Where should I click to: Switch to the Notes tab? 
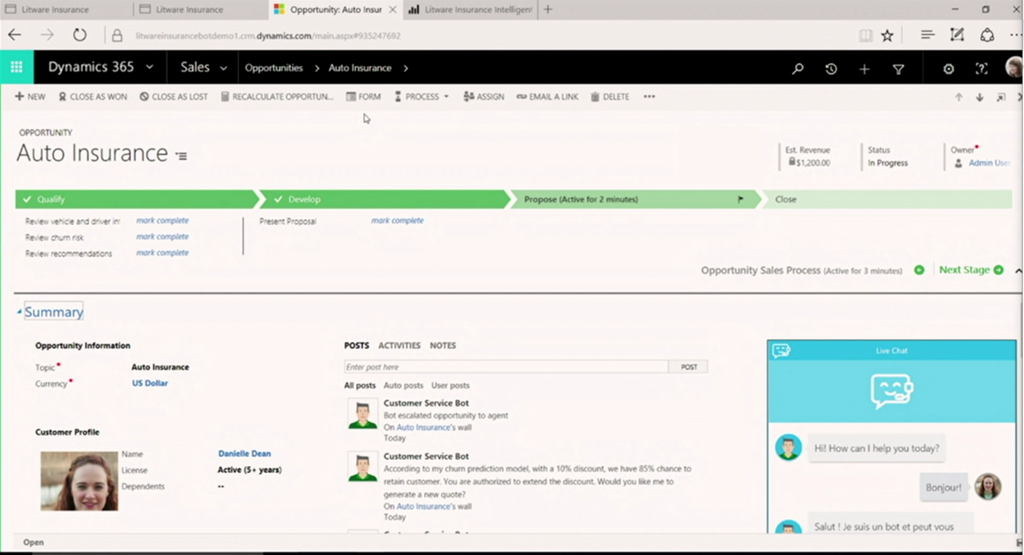pyautogui.click(x=442, y=346)
